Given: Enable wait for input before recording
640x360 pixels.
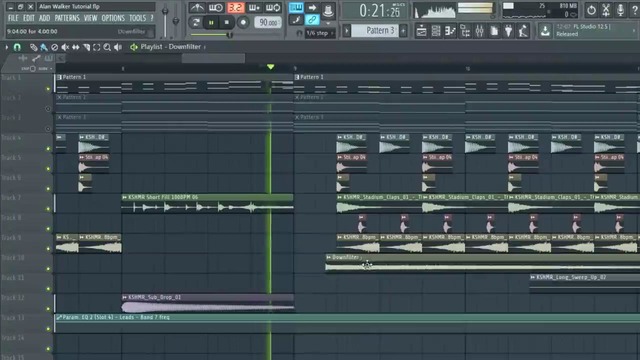Looking at the screenshot, I should [216, 8].
